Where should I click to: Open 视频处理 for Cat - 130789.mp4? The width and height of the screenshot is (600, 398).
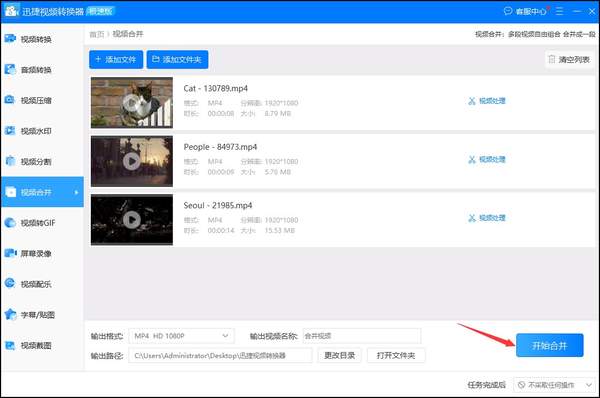coord(487,101)
